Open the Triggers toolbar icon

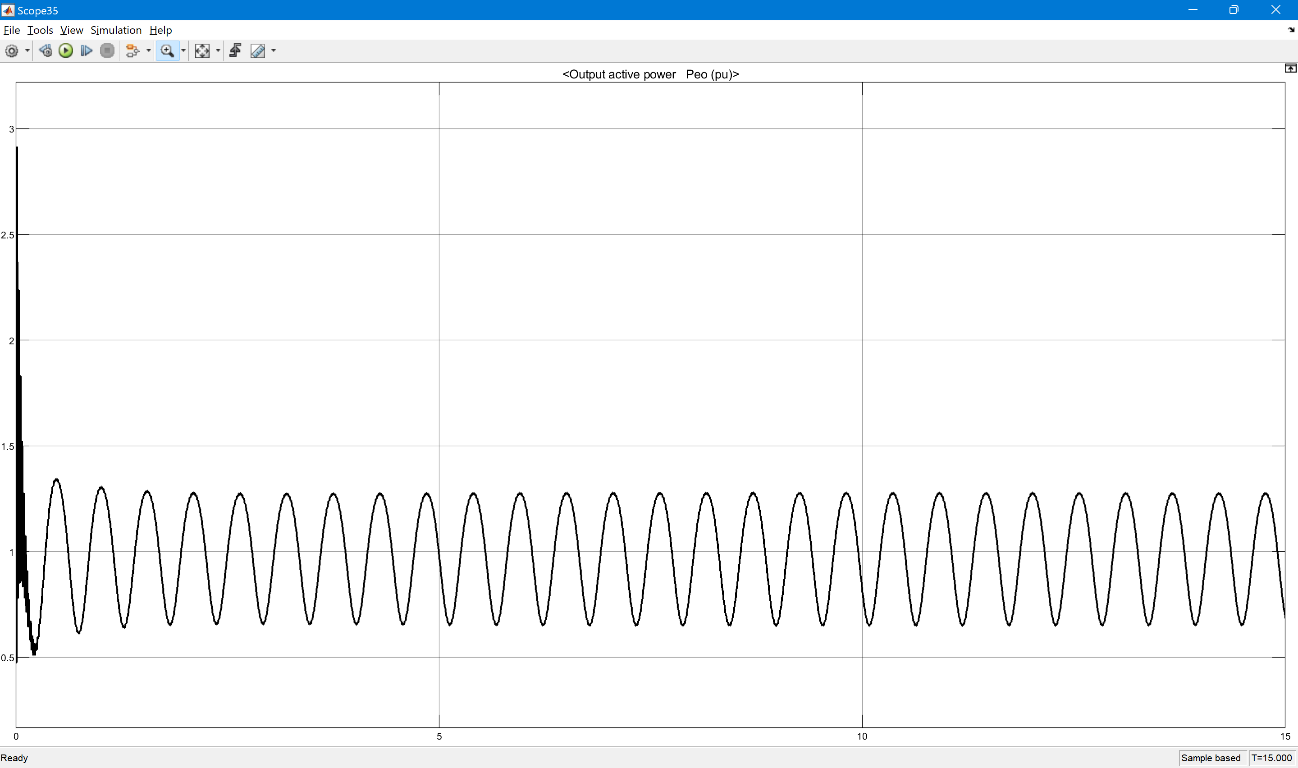235,50
